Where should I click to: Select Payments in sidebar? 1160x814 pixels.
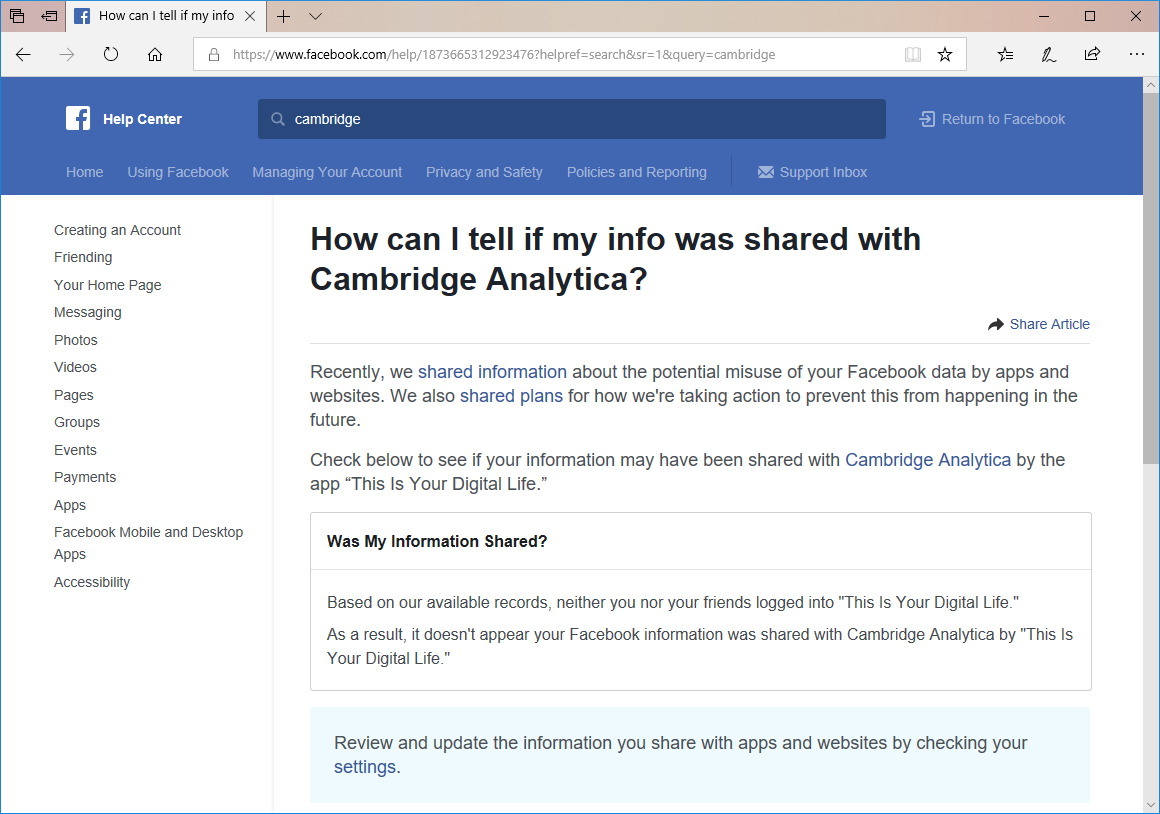[84, 477]
